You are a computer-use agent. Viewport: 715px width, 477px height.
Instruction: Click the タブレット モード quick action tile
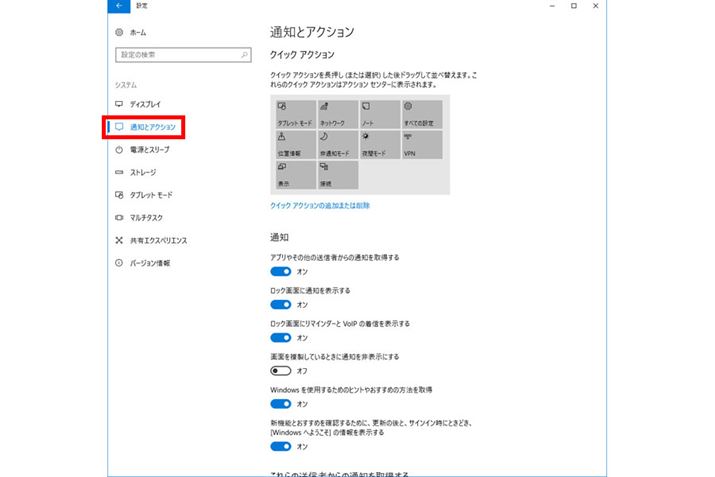pos(295,113)
